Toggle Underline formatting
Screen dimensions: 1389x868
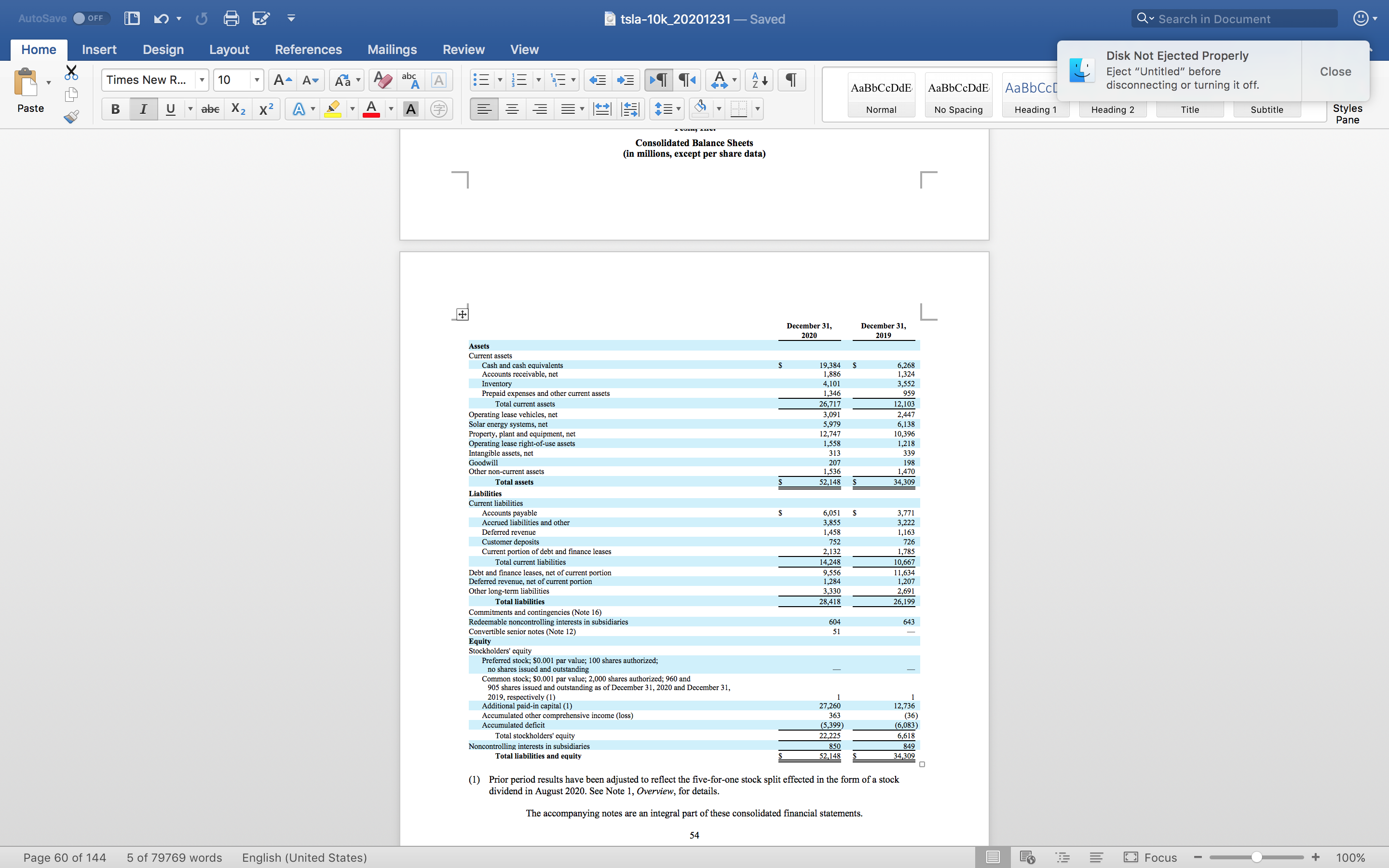[170, 109]
